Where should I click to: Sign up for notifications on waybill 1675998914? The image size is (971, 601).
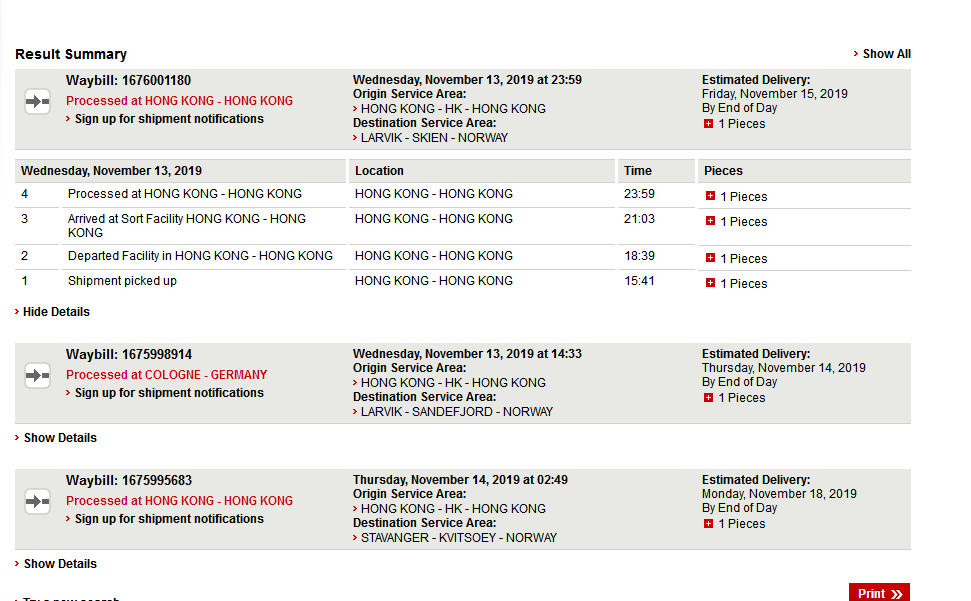[169, 393]
